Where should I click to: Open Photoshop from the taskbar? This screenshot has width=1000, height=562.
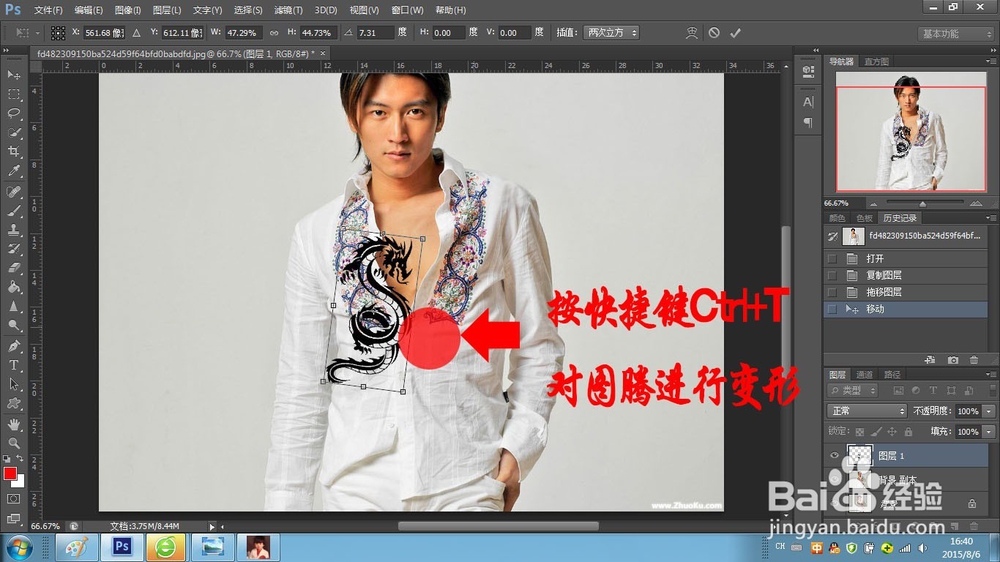tap(121, 547)
